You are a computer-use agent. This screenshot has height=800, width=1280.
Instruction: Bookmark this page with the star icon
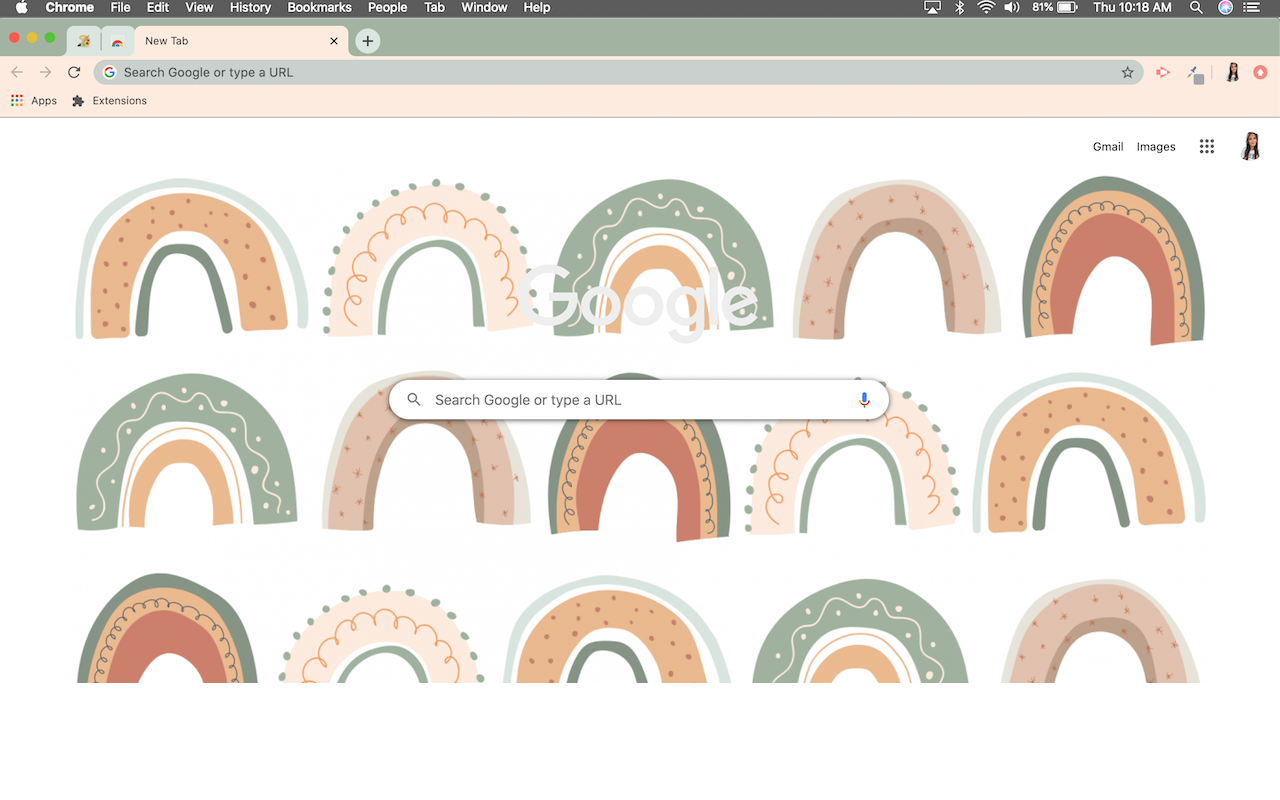[1127, 72]
